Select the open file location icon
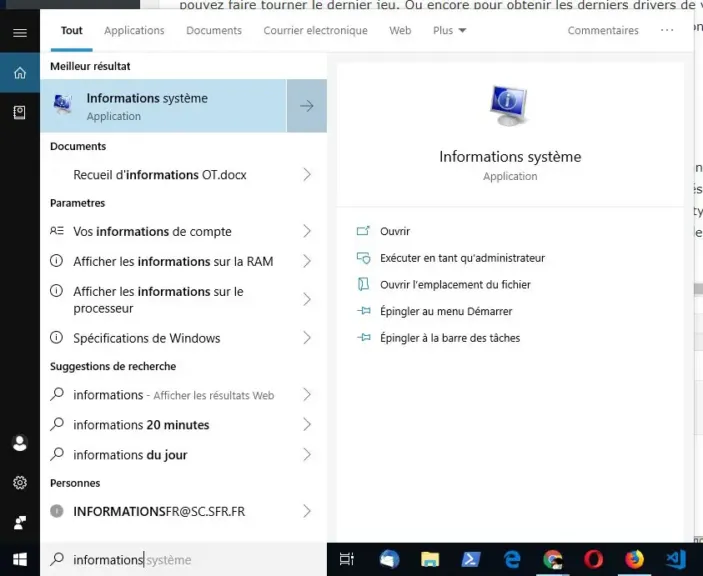 (363, 284)
